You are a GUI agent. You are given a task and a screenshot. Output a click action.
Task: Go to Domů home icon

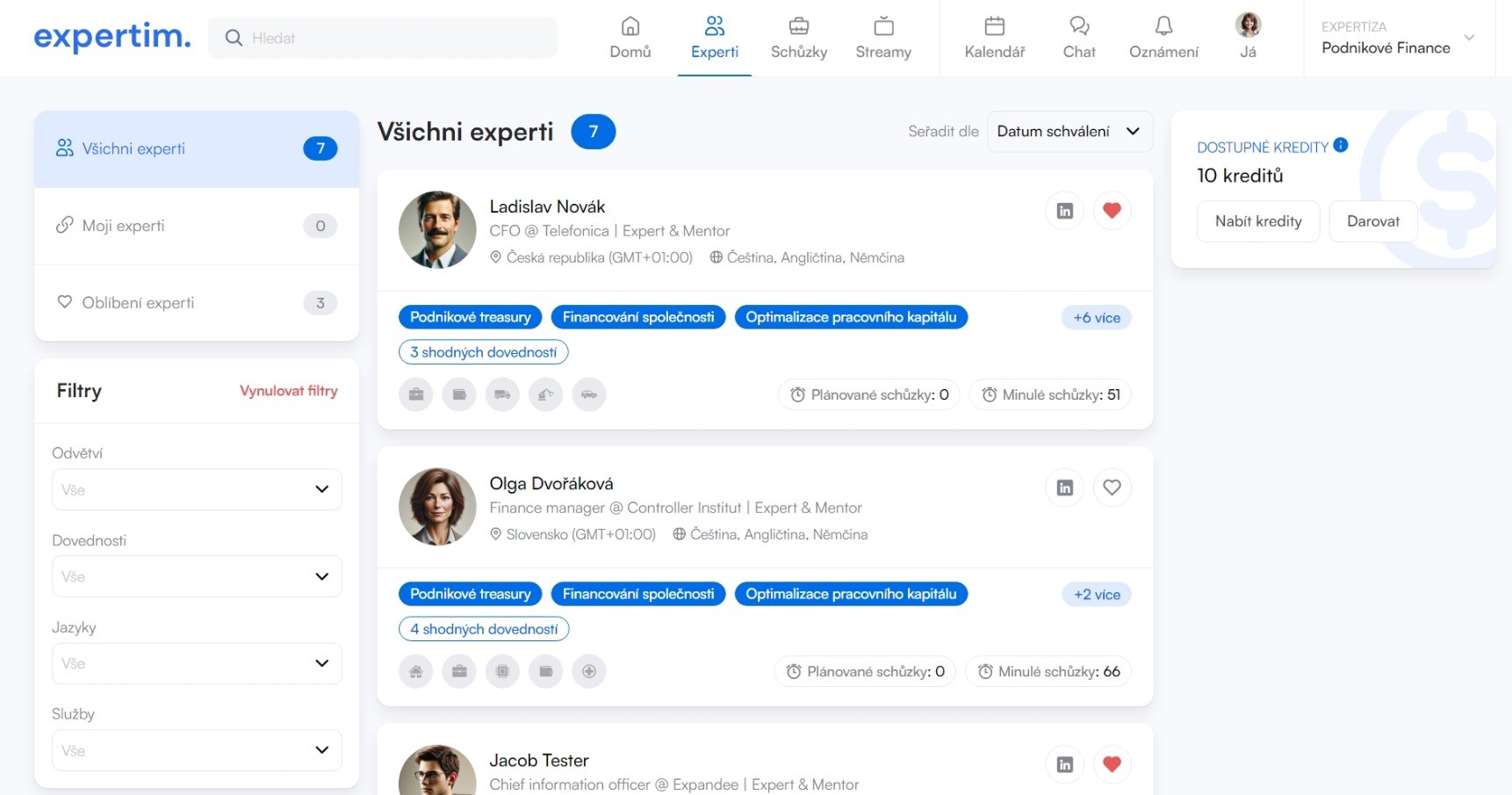click(630, 26)
